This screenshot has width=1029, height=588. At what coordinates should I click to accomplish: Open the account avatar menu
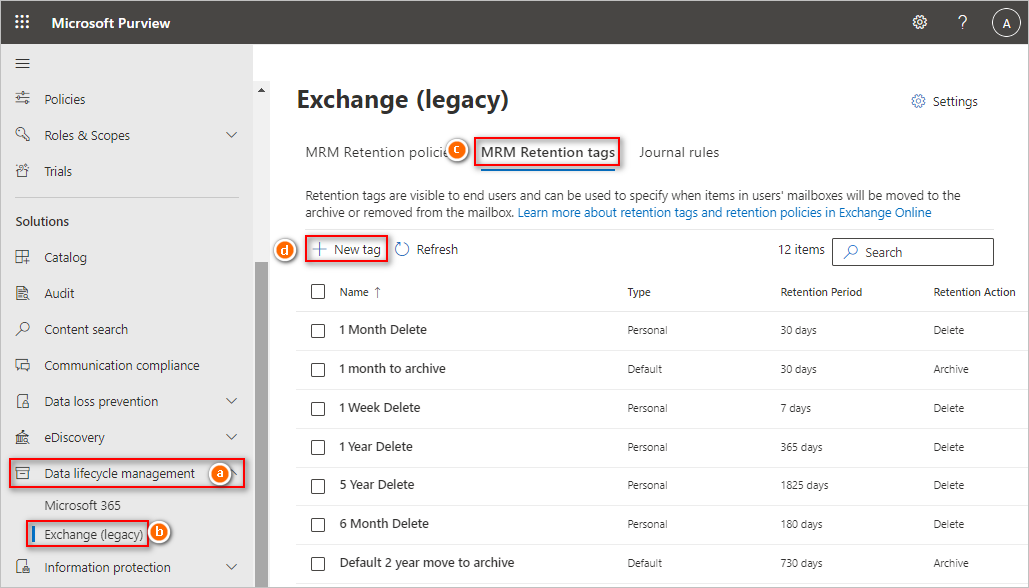1006,23
